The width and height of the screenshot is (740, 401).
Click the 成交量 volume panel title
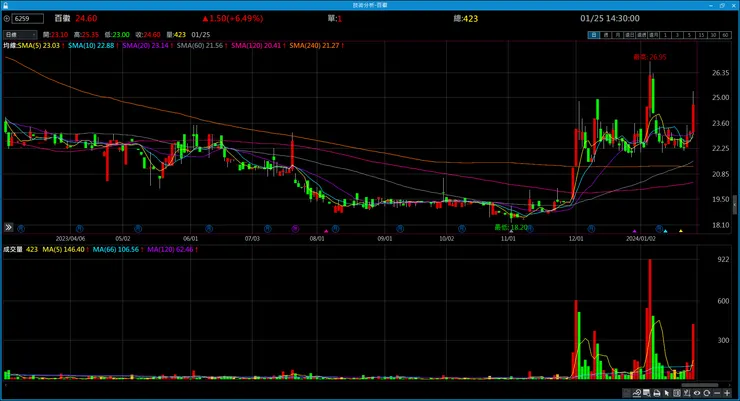[x=13, y=249]
